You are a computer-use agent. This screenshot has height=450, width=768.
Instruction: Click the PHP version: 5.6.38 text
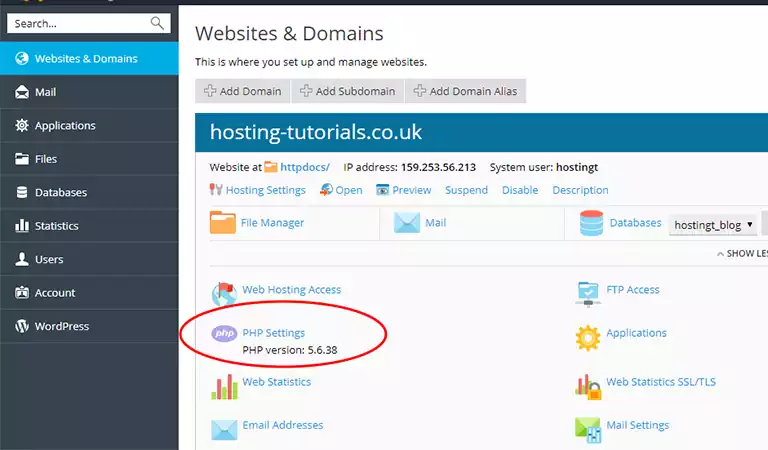(x=289, y=350)
